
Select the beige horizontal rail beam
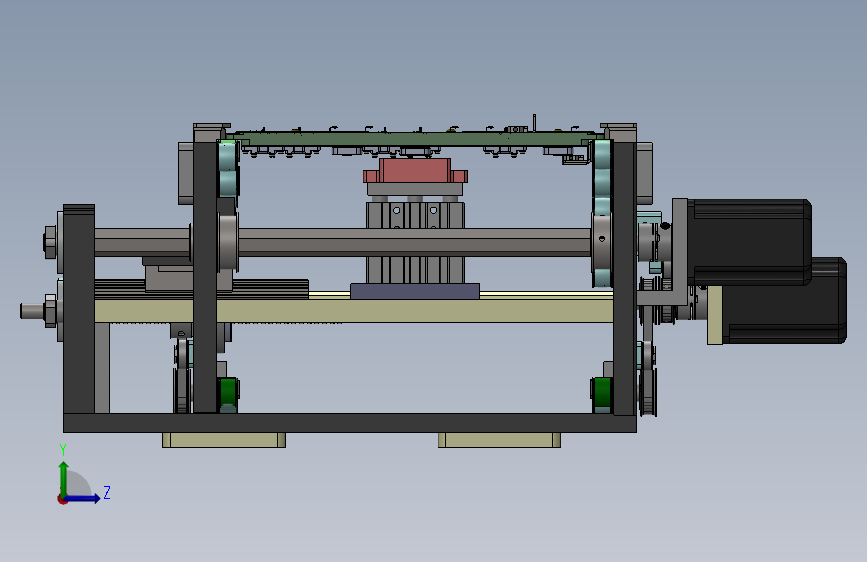point(354,311)
